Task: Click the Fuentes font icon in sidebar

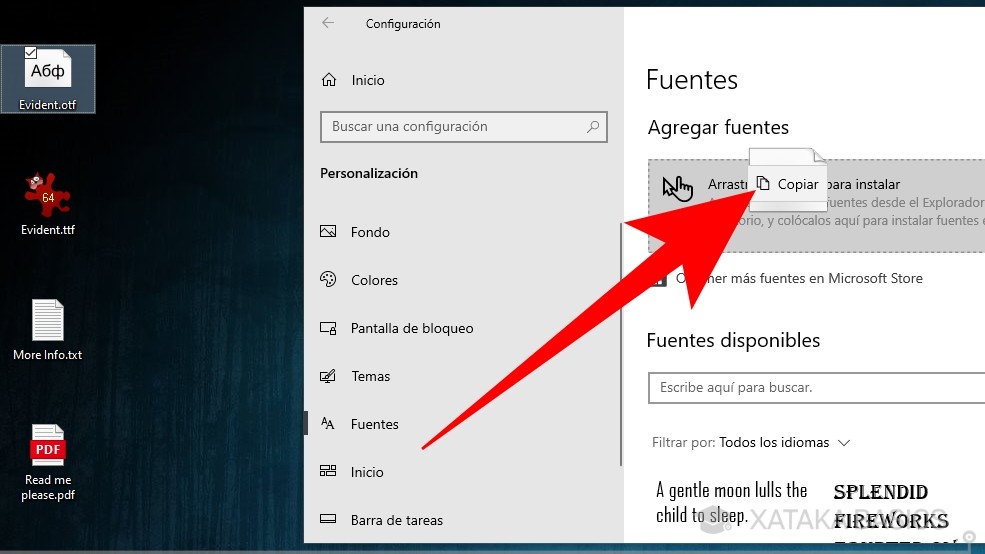Action: [328, 423]
